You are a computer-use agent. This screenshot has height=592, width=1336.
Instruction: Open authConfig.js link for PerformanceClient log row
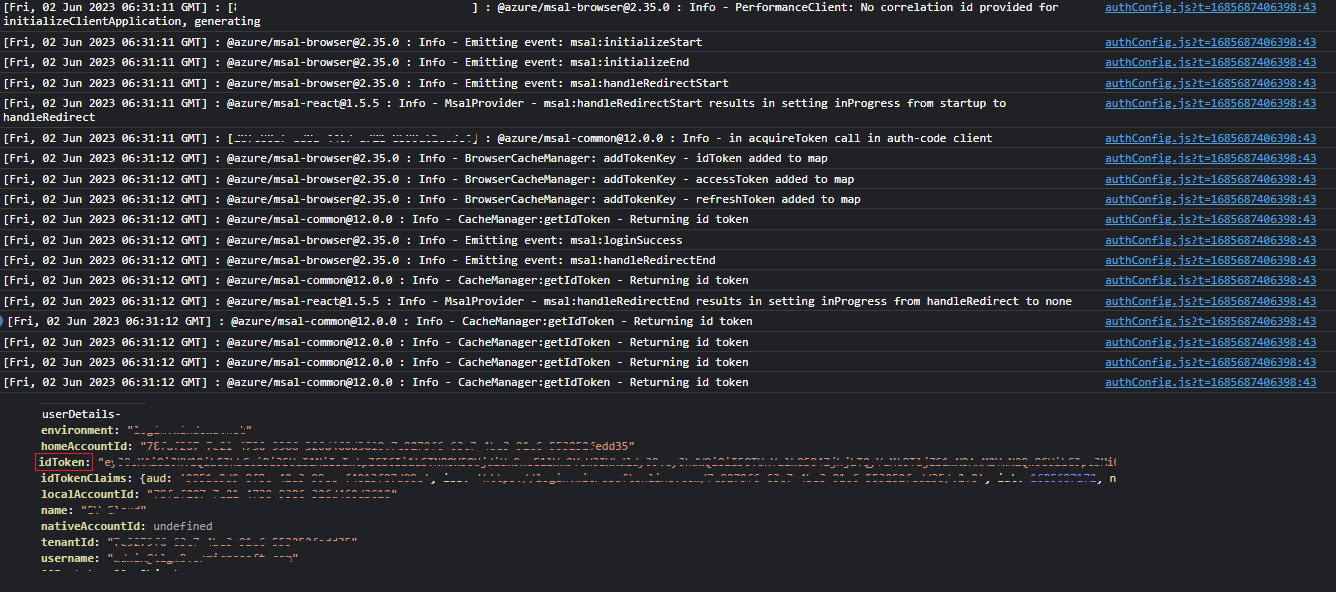tap(1210, 7)
